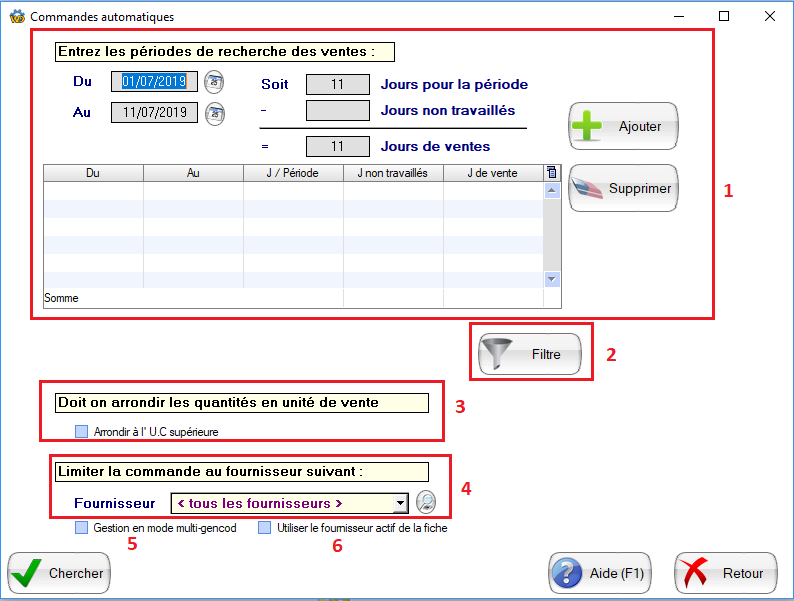Enable Arrondir à l'U.C supérieure checkbox

[82, 432]
